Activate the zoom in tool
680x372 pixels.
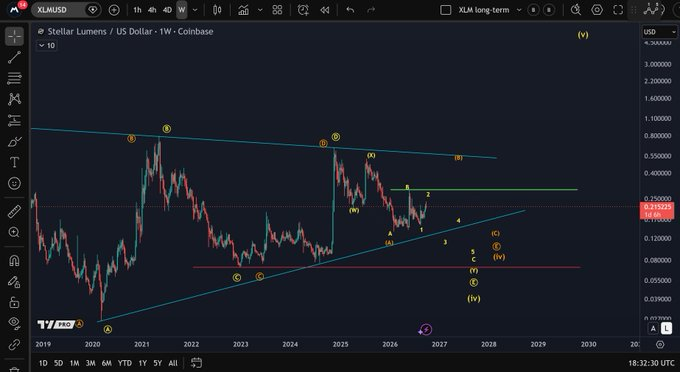click(x=14, y=232)
